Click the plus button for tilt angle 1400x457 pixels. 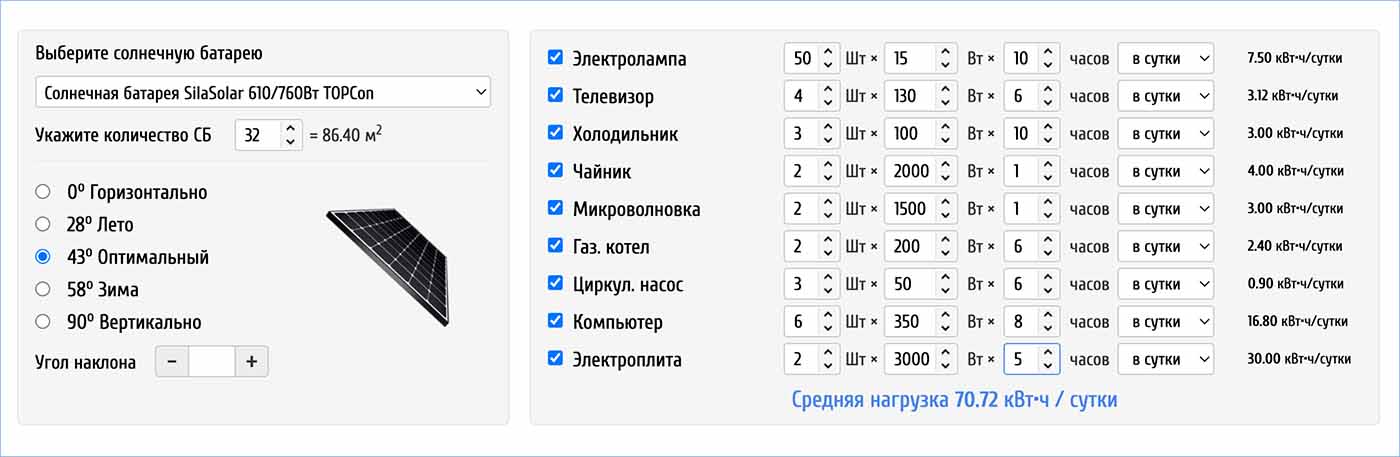(x=251, y=362)
